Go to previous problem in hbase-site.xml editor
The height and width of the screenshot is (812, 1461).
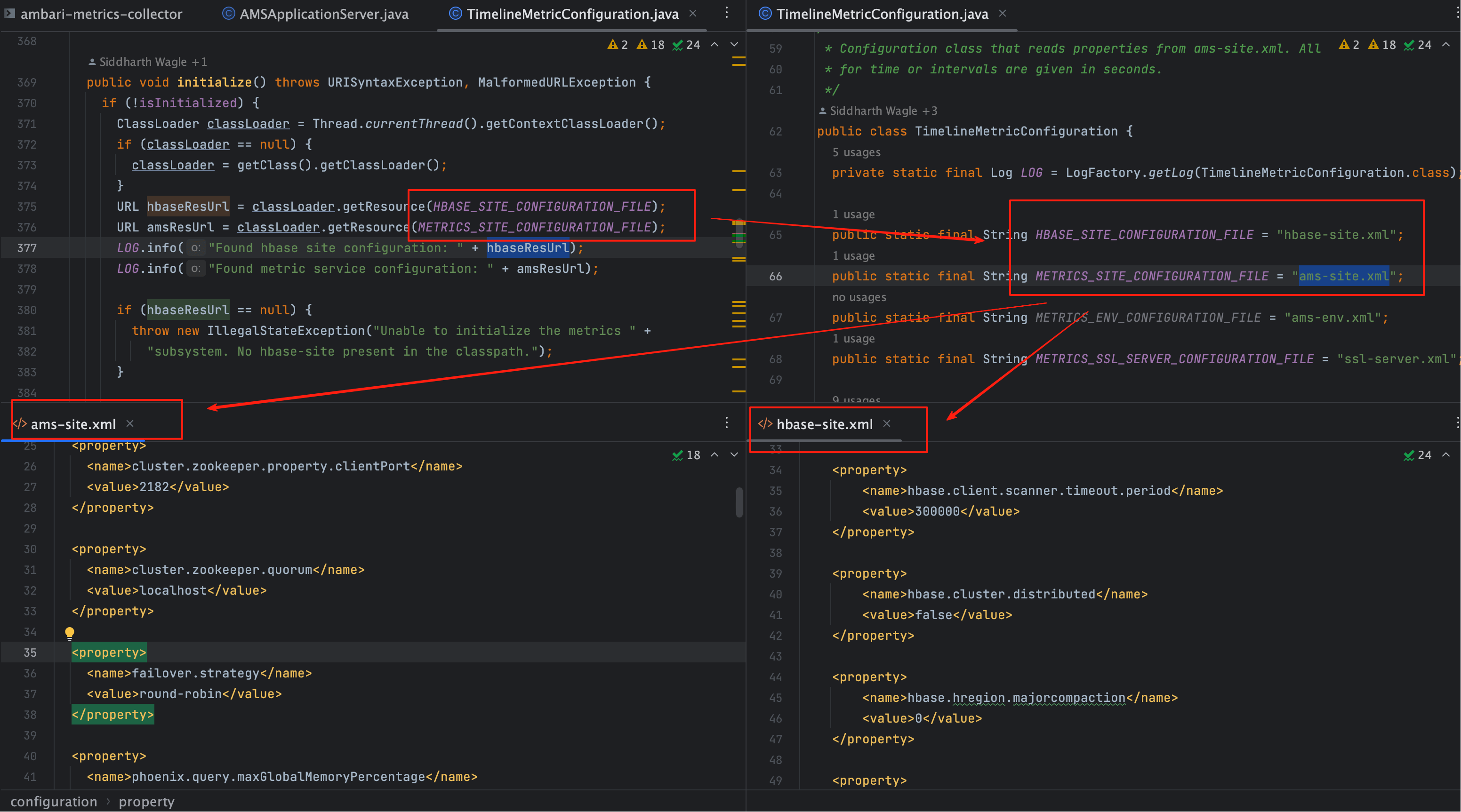coord(1446,455)
